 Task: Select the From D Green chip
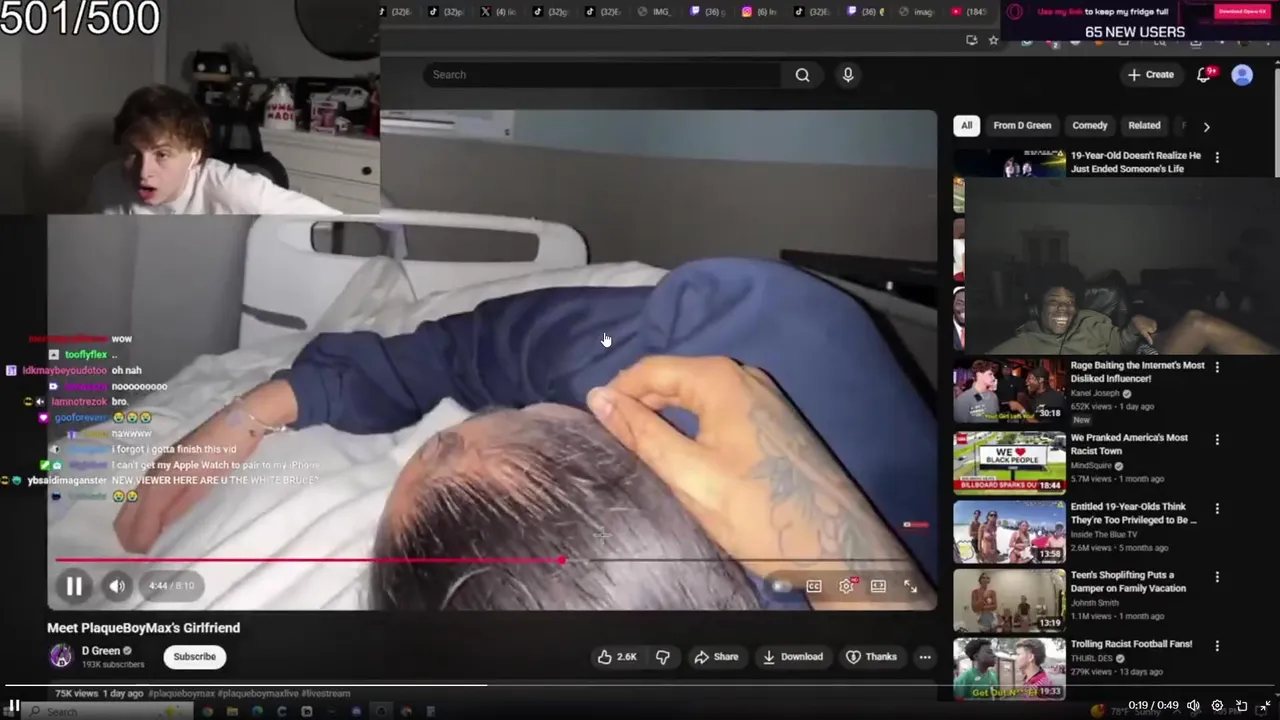pyautogui.click(x=1022, y=126)
